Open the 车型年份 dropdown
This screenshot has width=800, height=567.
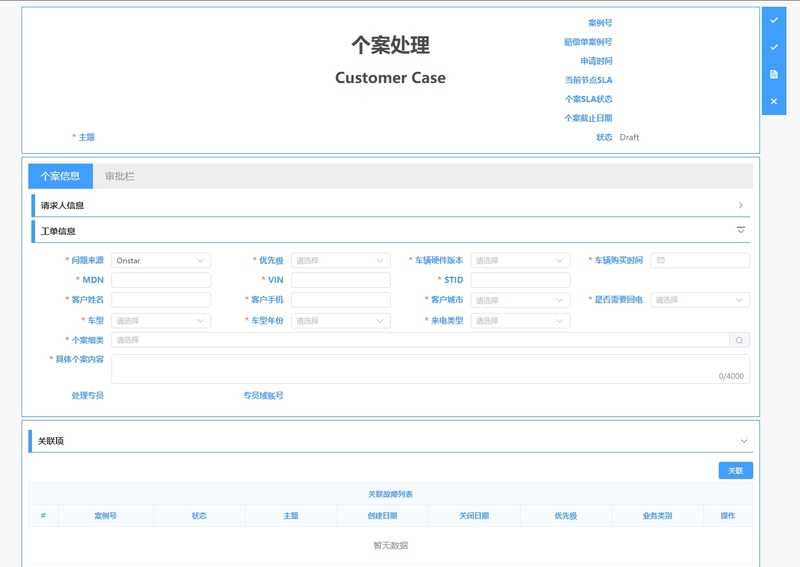(340, 321)
